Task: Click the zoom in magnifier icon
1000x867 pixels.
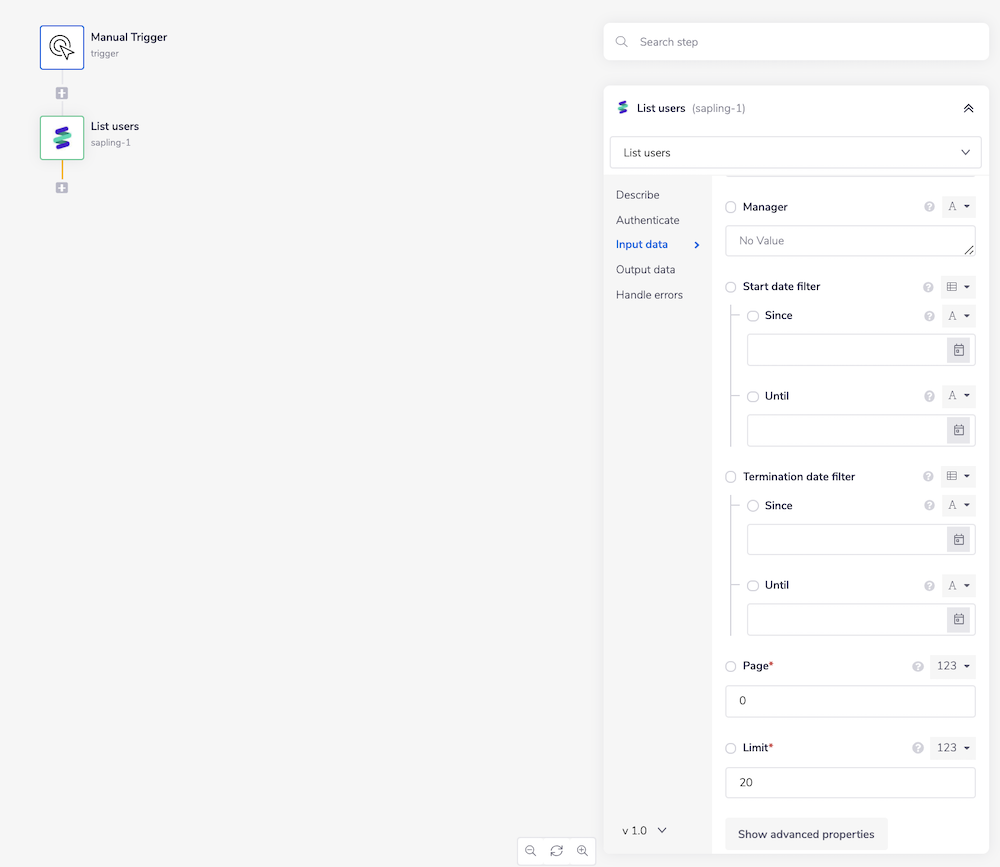Action: point(582,851)
